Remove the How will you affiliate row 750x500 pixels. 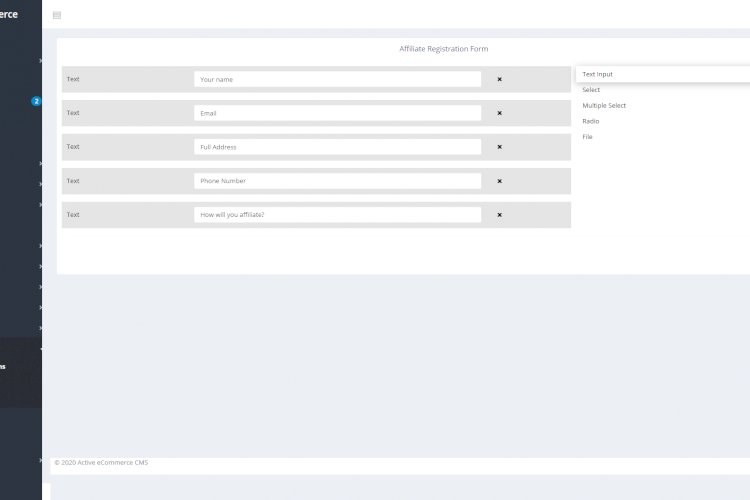pyautogui.click(x=499, y=215)
